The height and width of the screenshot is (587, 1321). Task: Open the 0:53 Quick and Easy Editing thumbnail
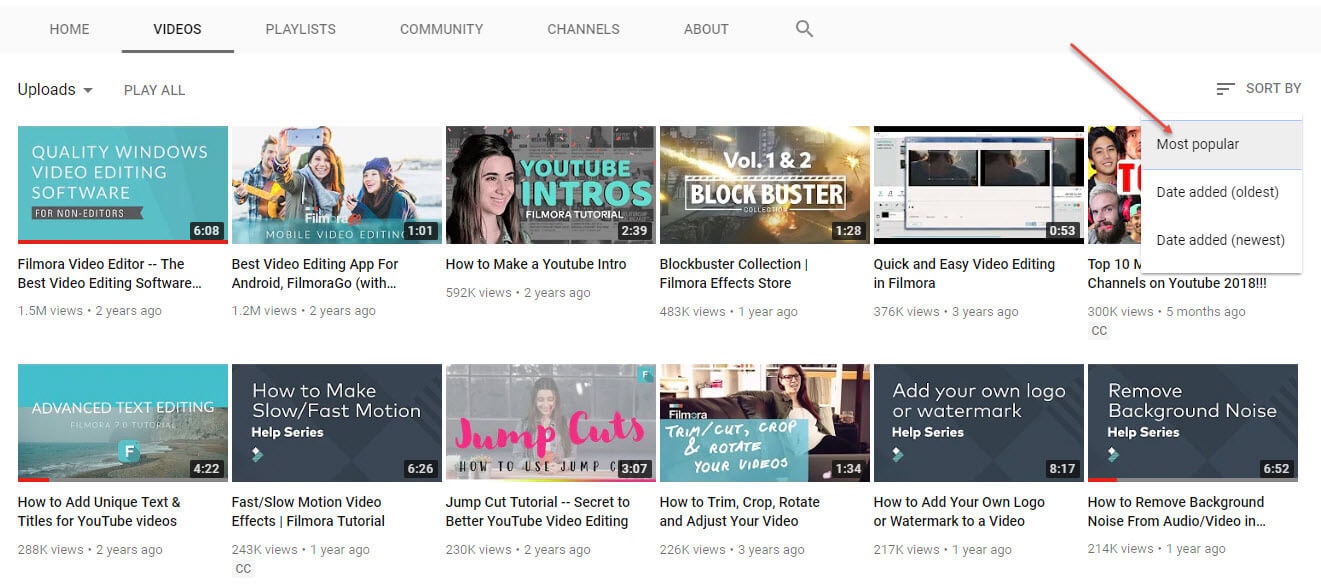[979, 185]
